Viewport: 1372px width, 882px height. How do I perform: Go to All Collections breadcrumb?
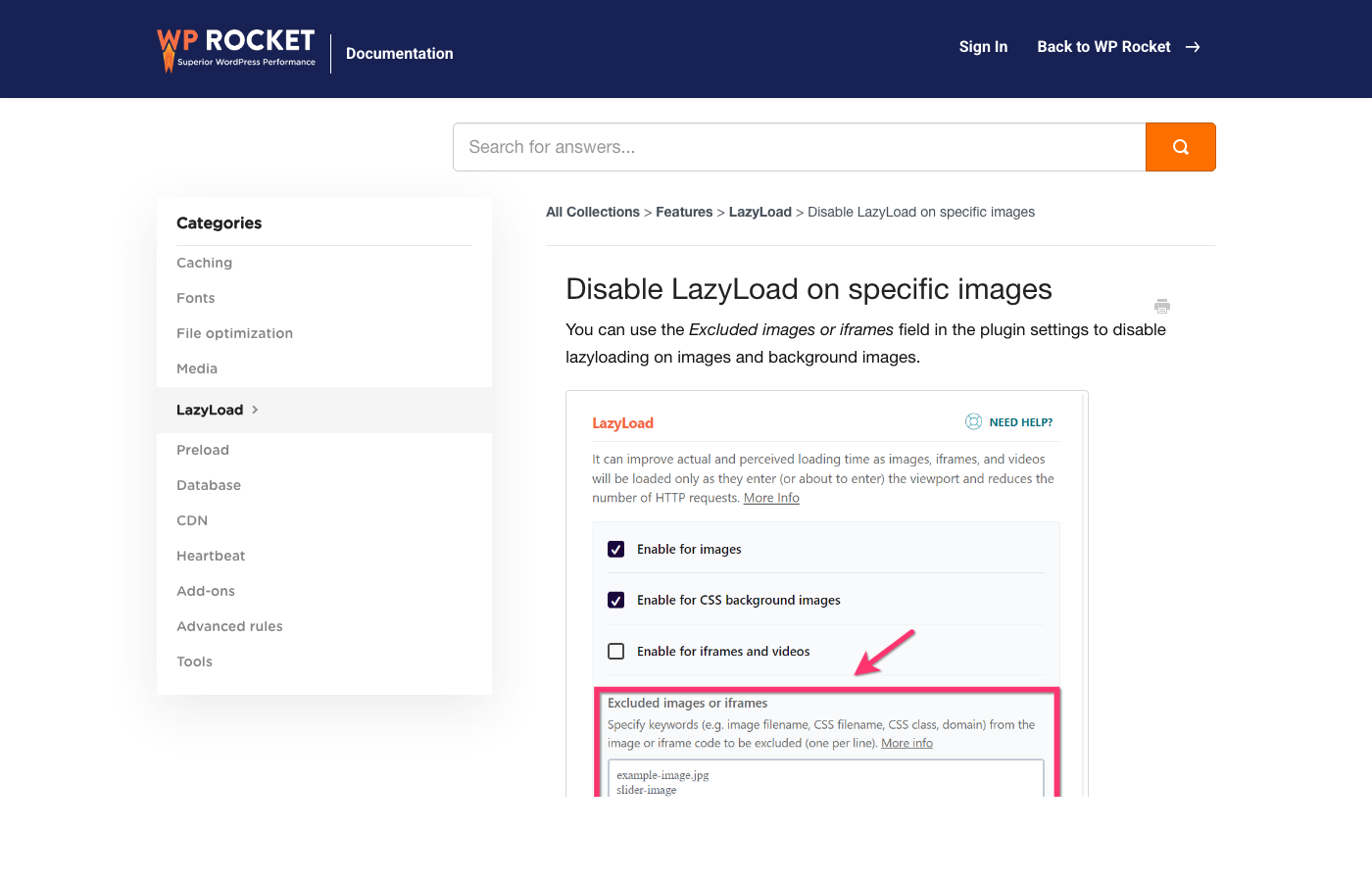click(x=592, y=212)
